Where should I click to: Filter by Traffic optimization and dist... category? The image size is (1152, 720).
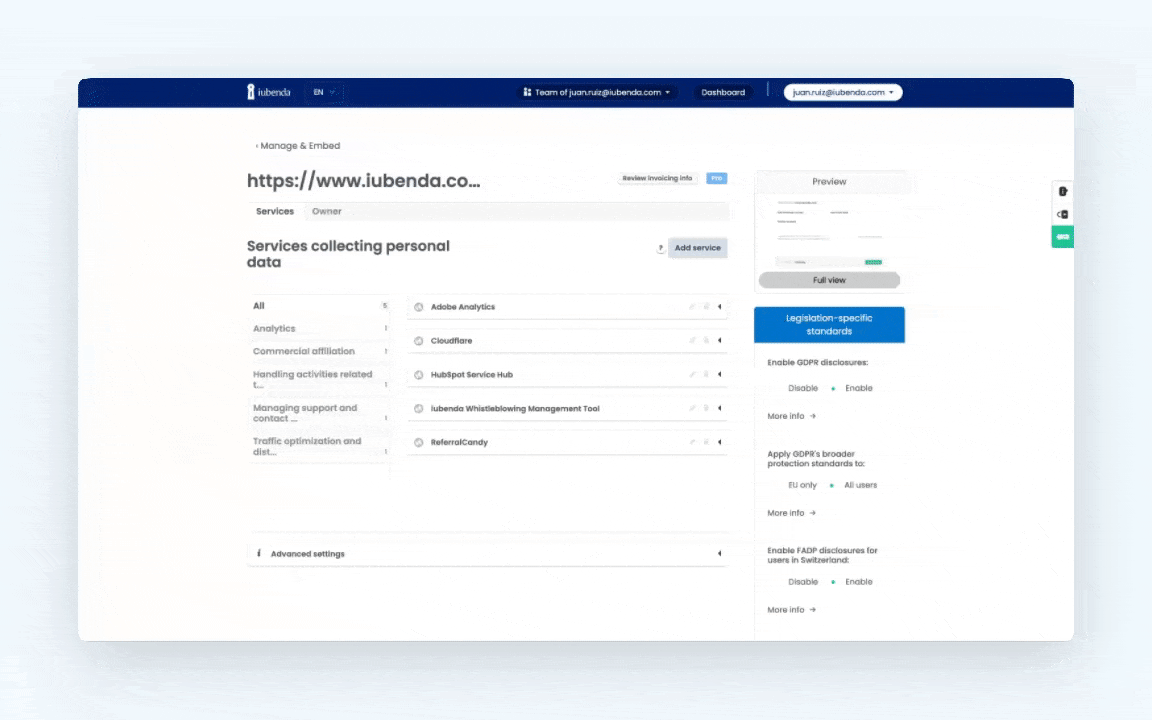tap(320, 447)
